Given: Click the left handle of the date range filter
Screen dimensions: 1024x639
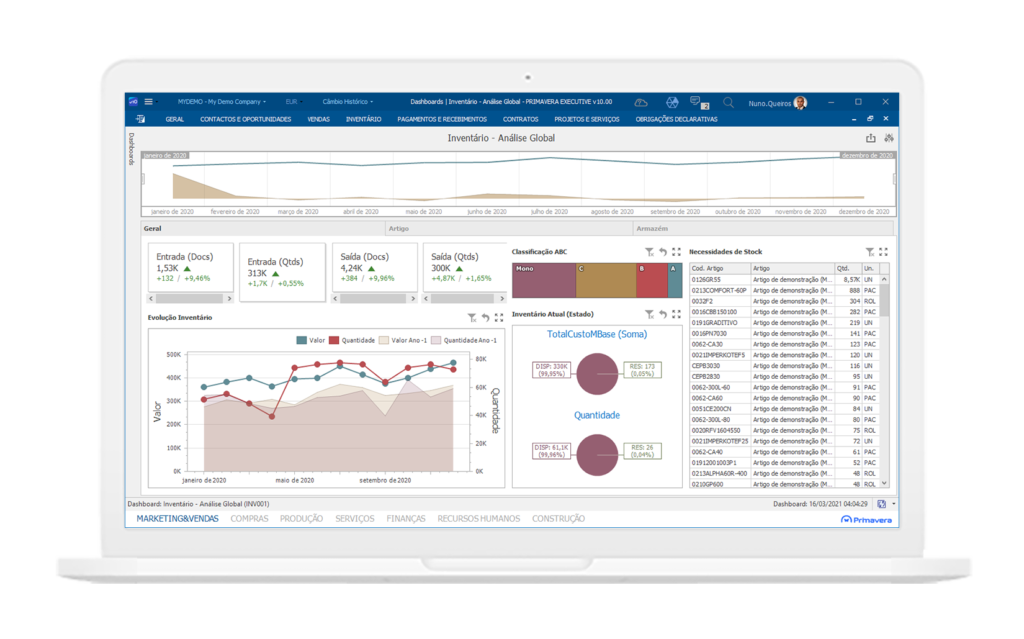Looking at the screenshot, I should coord(143,178).
